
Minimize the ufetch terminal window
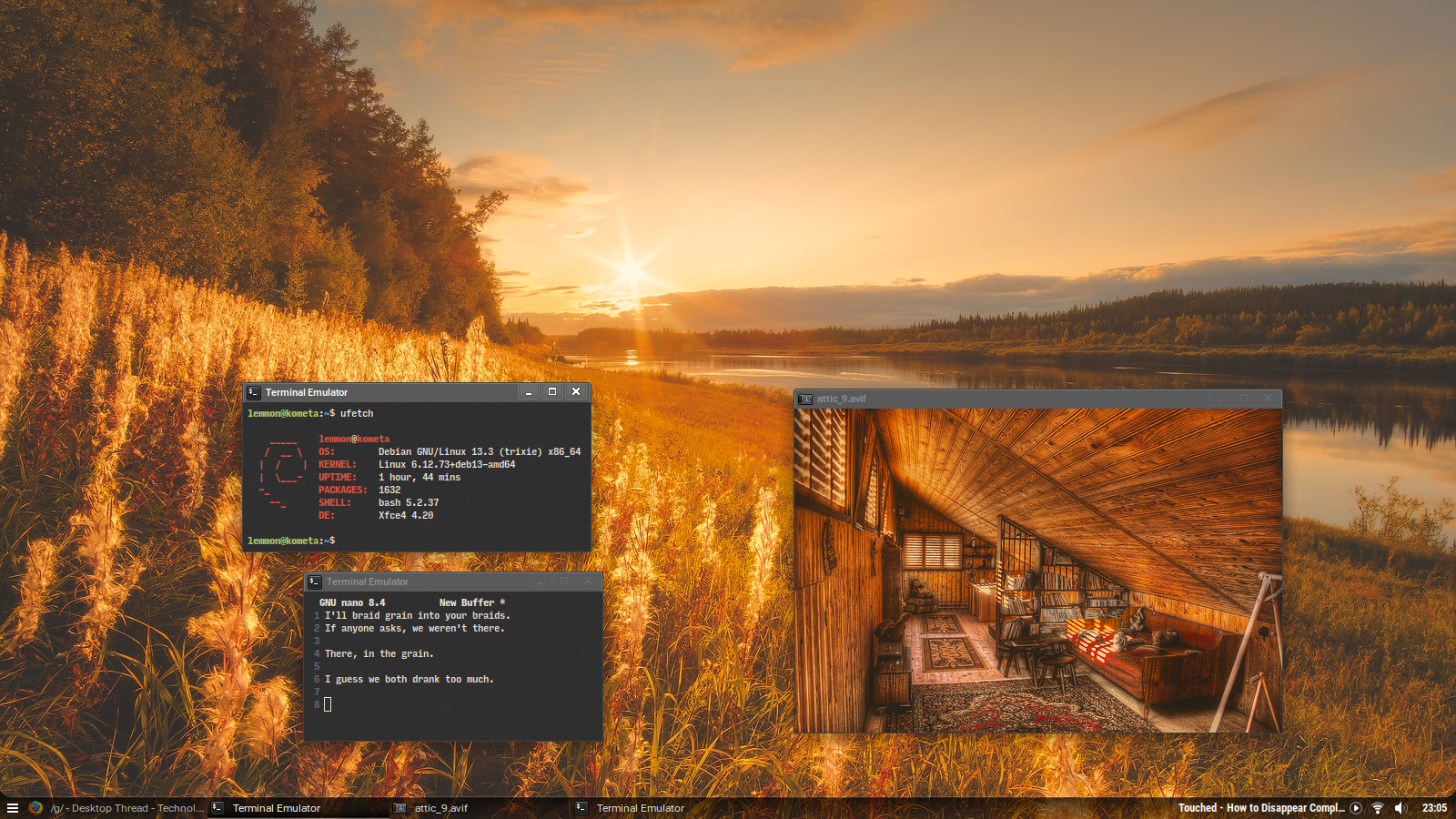[x=529, y=392]
